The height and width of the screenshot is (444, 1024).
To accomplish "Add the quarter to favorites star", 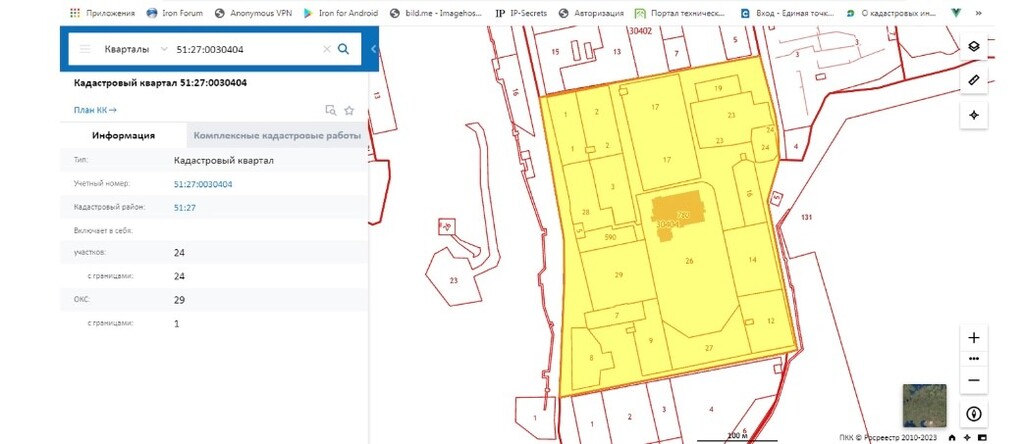I will click(349, 110).
